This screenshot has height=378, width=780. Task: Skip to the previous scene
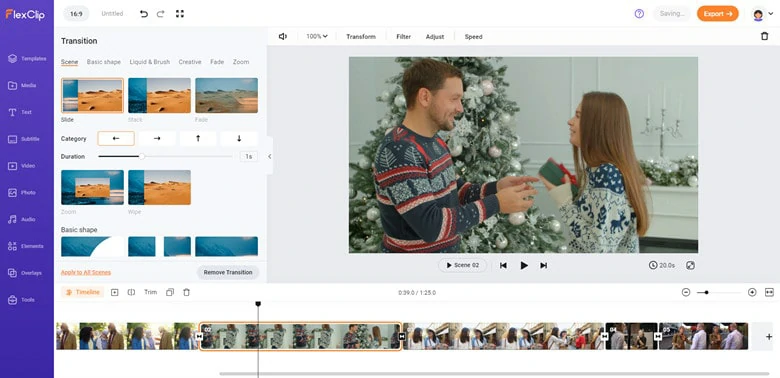click(503, 266)
